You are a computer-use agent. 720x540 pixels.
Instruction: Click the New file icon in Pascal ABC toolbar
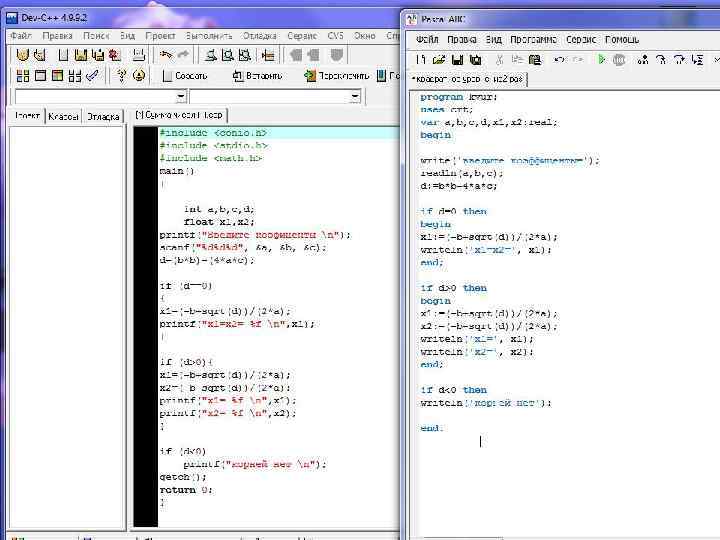click(x=421, y=59)
